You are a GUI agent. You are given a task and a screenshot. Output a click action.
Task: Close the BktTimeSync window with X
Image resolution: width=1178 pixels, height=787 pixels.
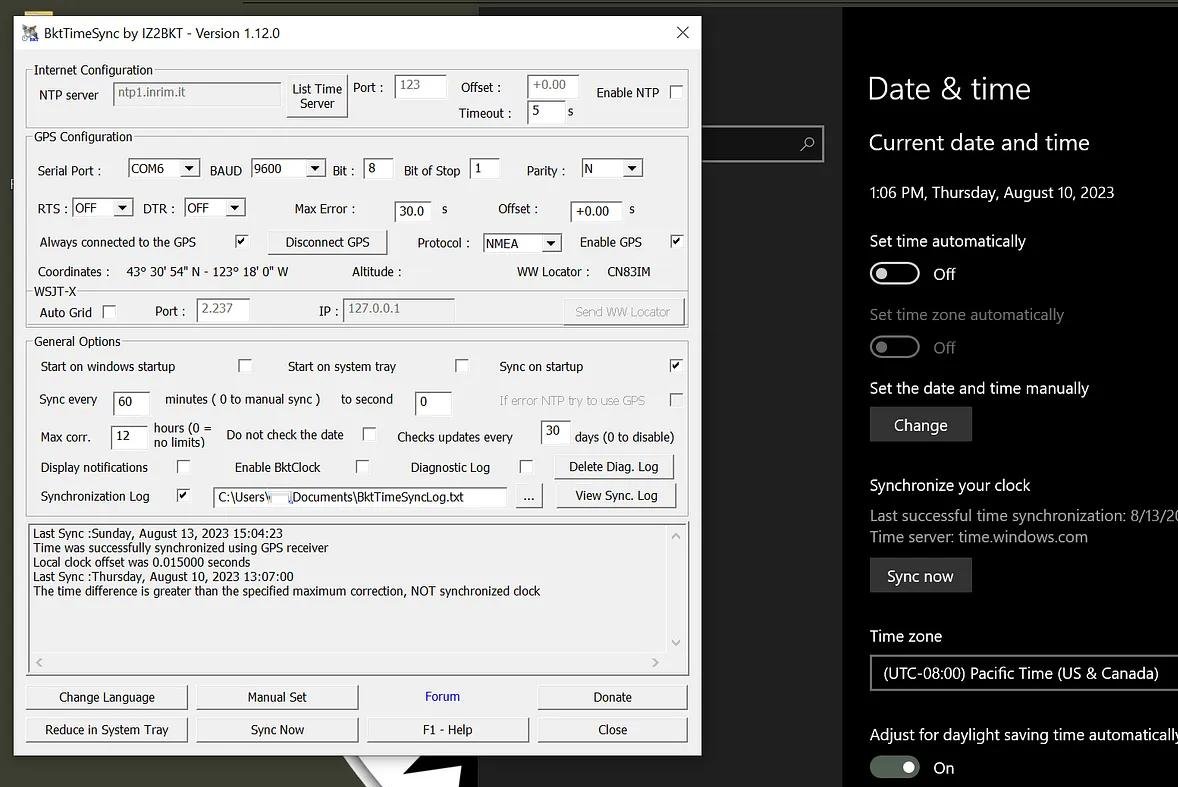coord(682,32)
